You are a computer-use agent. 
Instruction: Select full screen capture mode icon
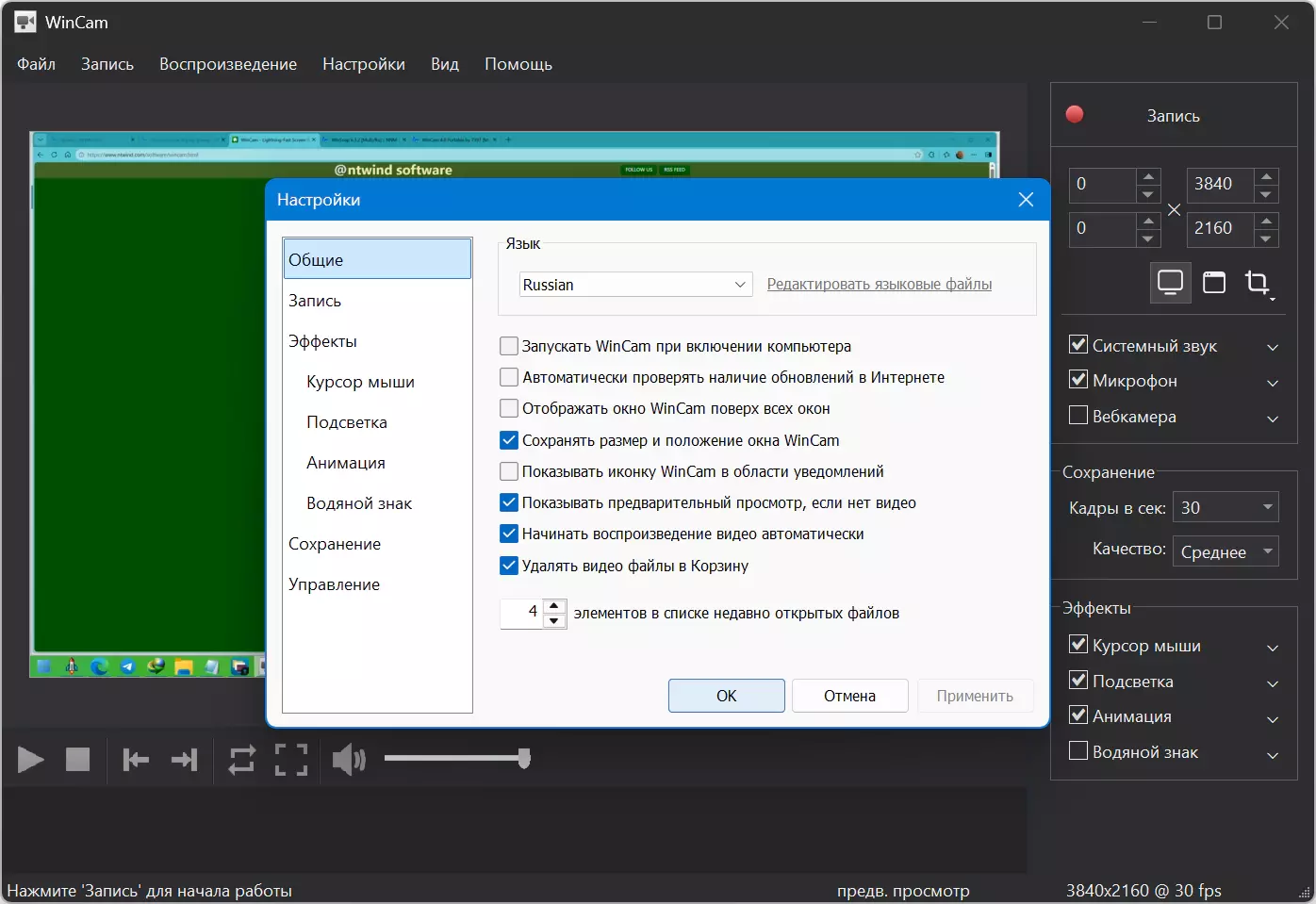point(1171,283)
